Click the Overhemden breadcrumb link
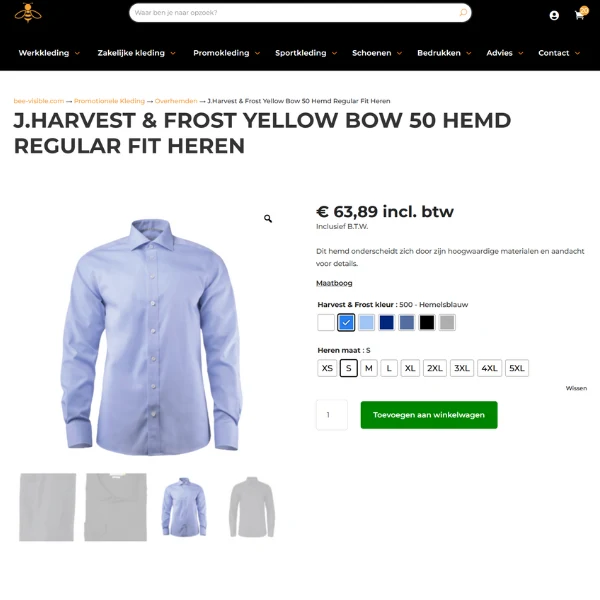 click(x=176, y=101)
